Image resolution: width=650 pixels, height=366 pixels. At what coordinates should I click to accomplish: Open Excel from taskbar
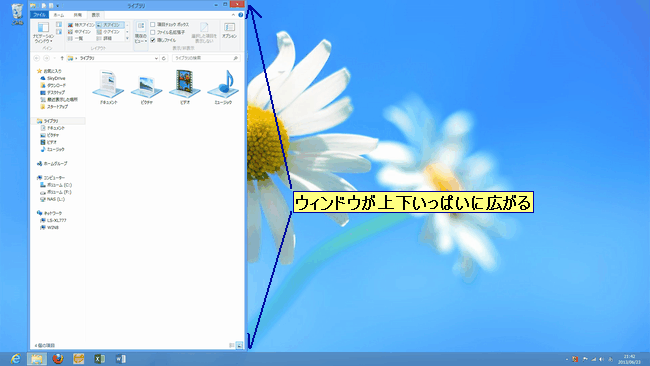click(99, 359)
